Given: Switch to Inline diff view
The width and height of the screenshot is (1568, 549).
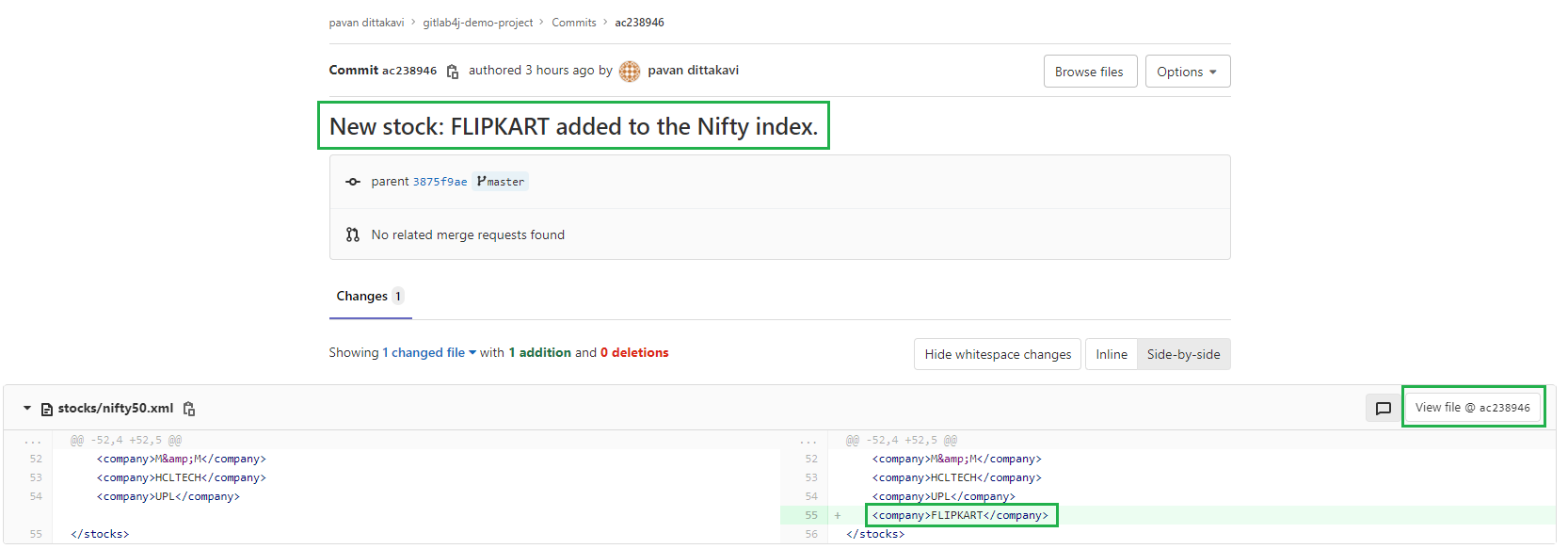Looking at the screenshot, I should 1111,354.
